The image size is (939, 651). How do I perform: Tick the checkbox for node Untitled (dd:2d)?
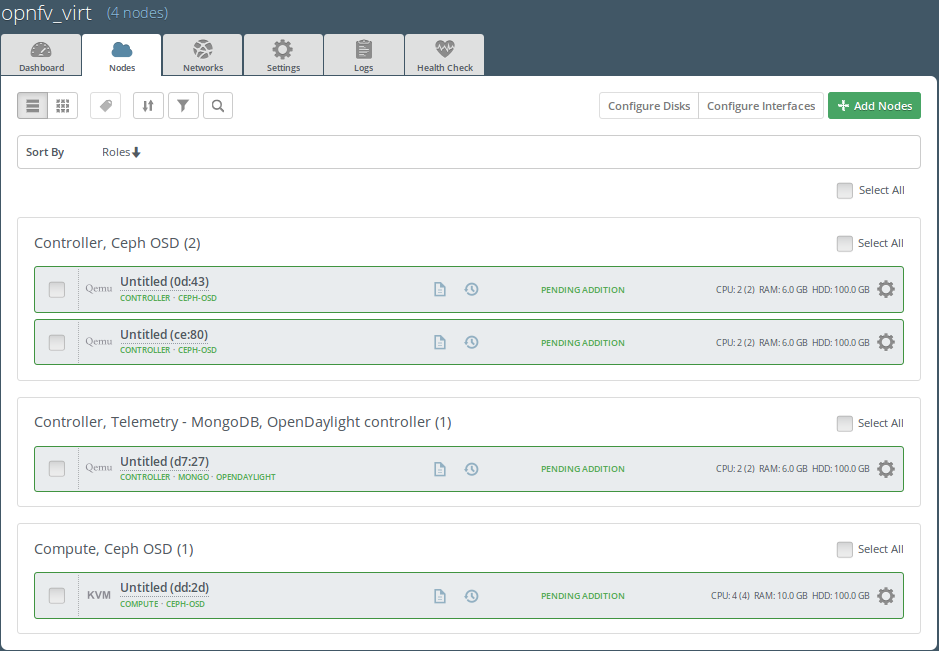pos(57,596)
